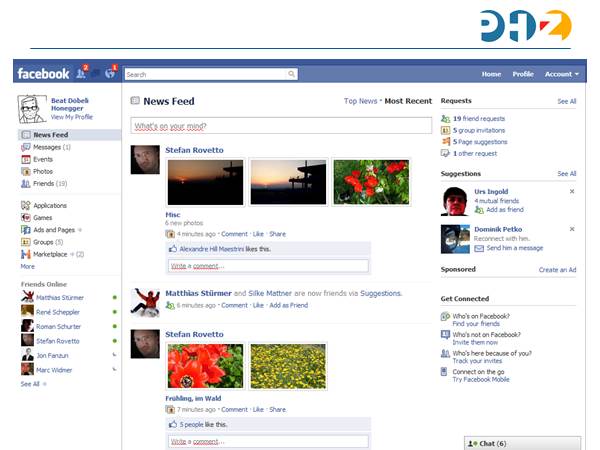Click Try Facebook Mobile link

pos(481,380)
